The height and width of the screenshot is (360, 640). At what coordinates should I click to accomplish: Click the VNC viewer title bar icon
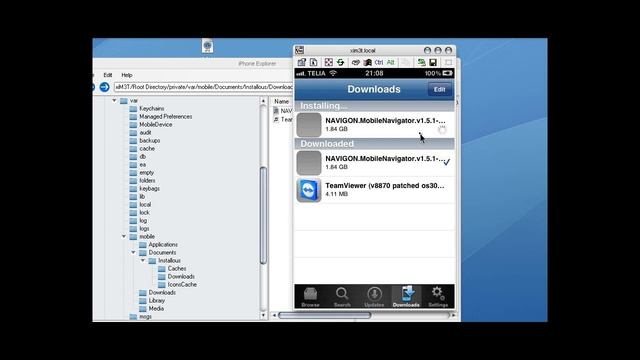pyautogui.click(x=300, y=50)
